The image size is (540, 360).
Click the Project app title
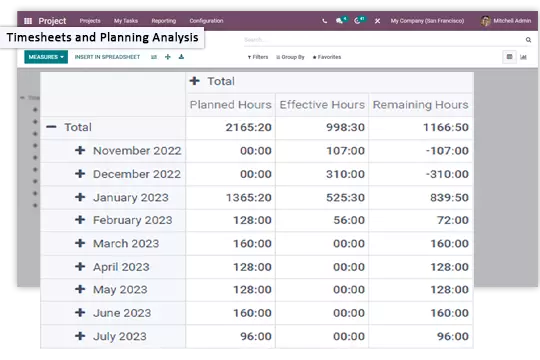[x=52, y=21]
